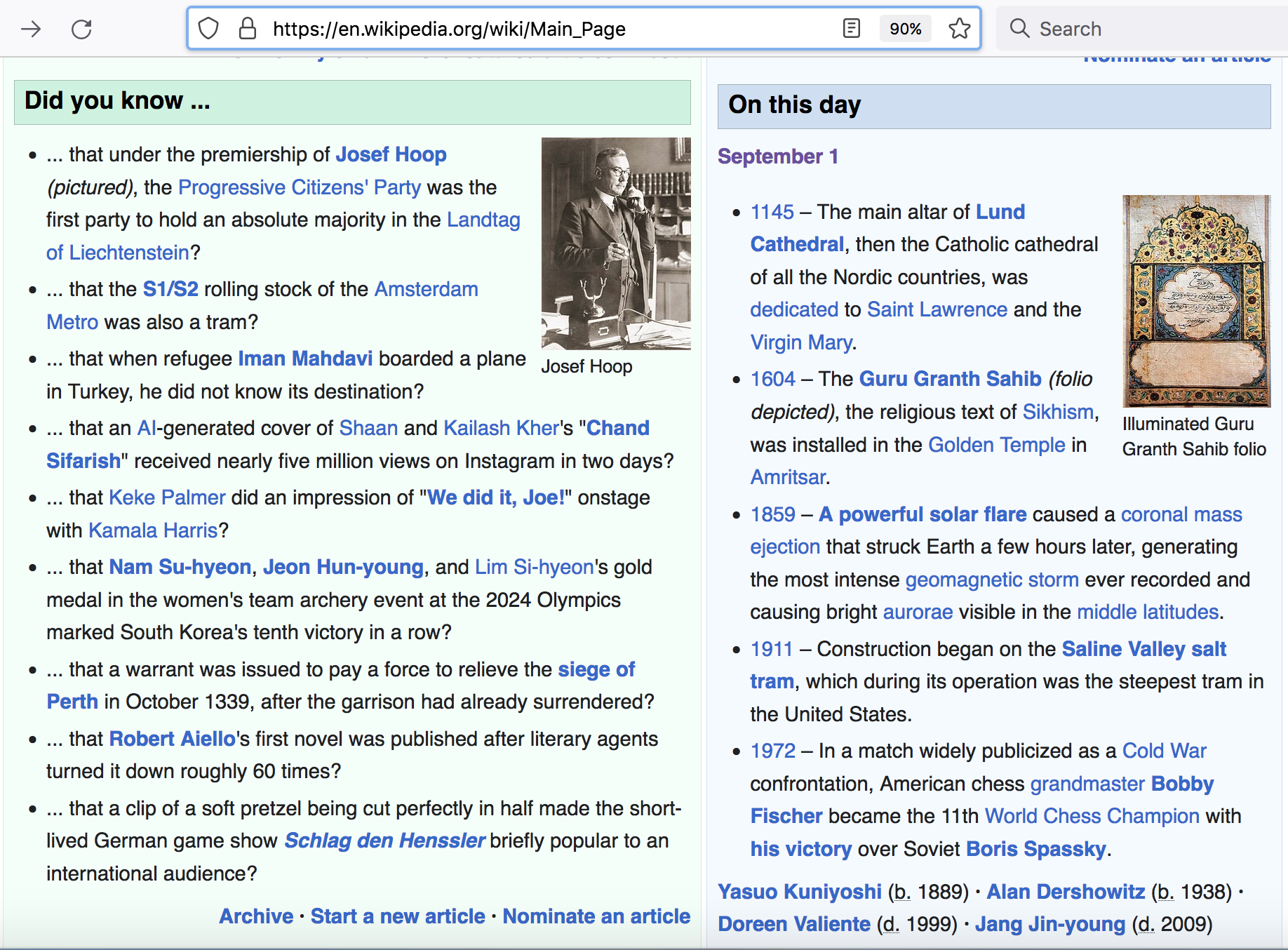1288x950 pixels.
Task: Open the Josef Hoop photograph
Action: 616,243
